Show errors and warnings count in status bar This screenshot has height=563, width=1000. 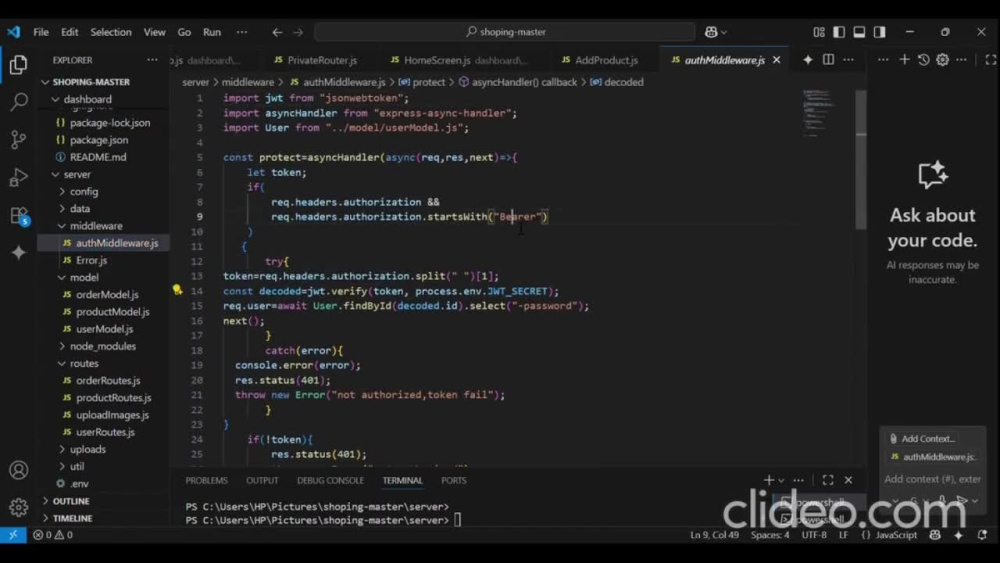click(x=53, y=535)
